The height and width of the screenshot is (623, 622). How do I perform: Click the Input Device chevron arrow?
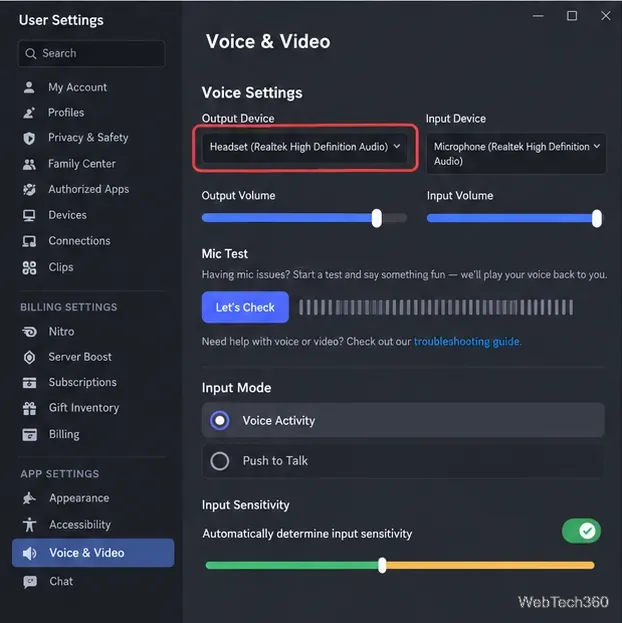point(597,146)
